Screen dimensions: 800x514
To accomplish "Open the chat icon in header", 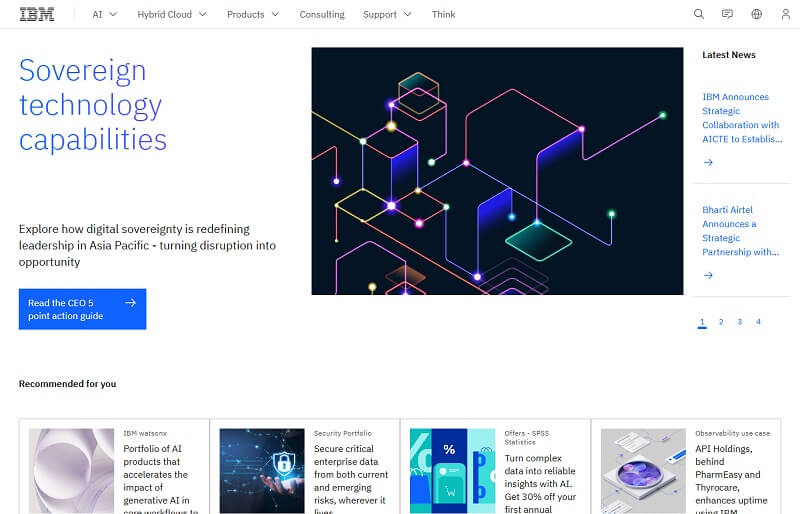I will (727, 14).
